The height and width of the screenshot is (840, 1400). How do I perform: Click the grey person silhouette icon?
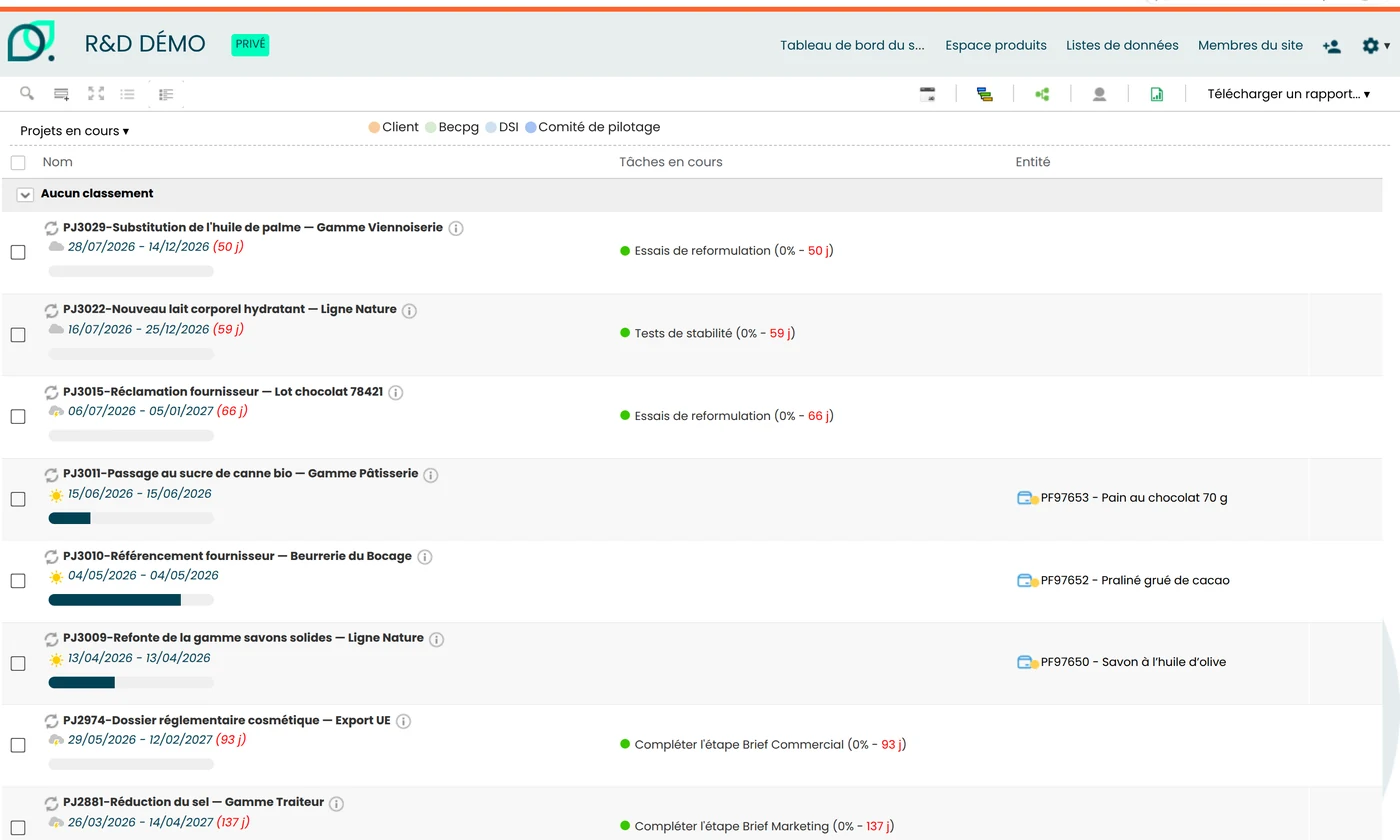1099,94
